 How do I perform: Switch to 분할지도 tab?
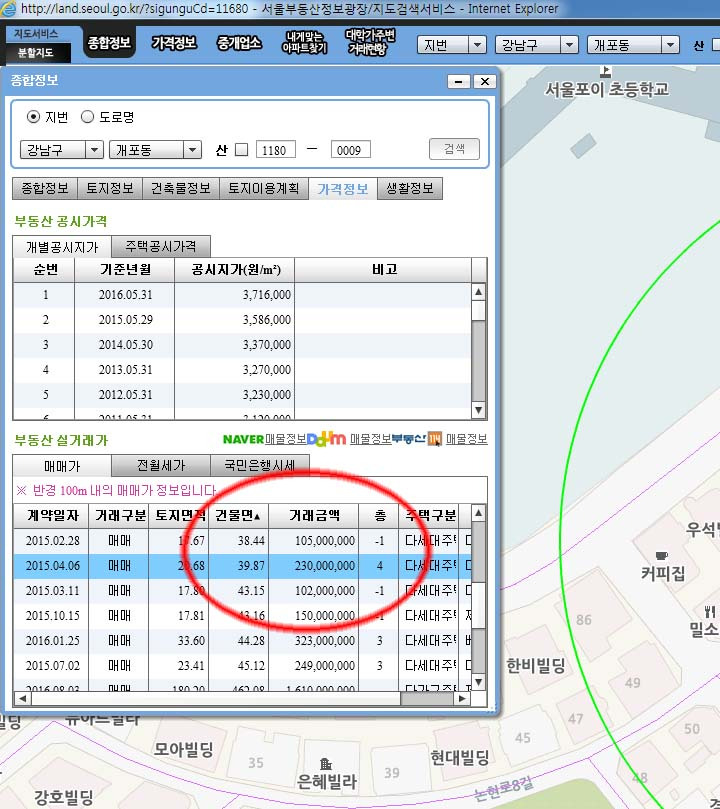pos(36,53)
